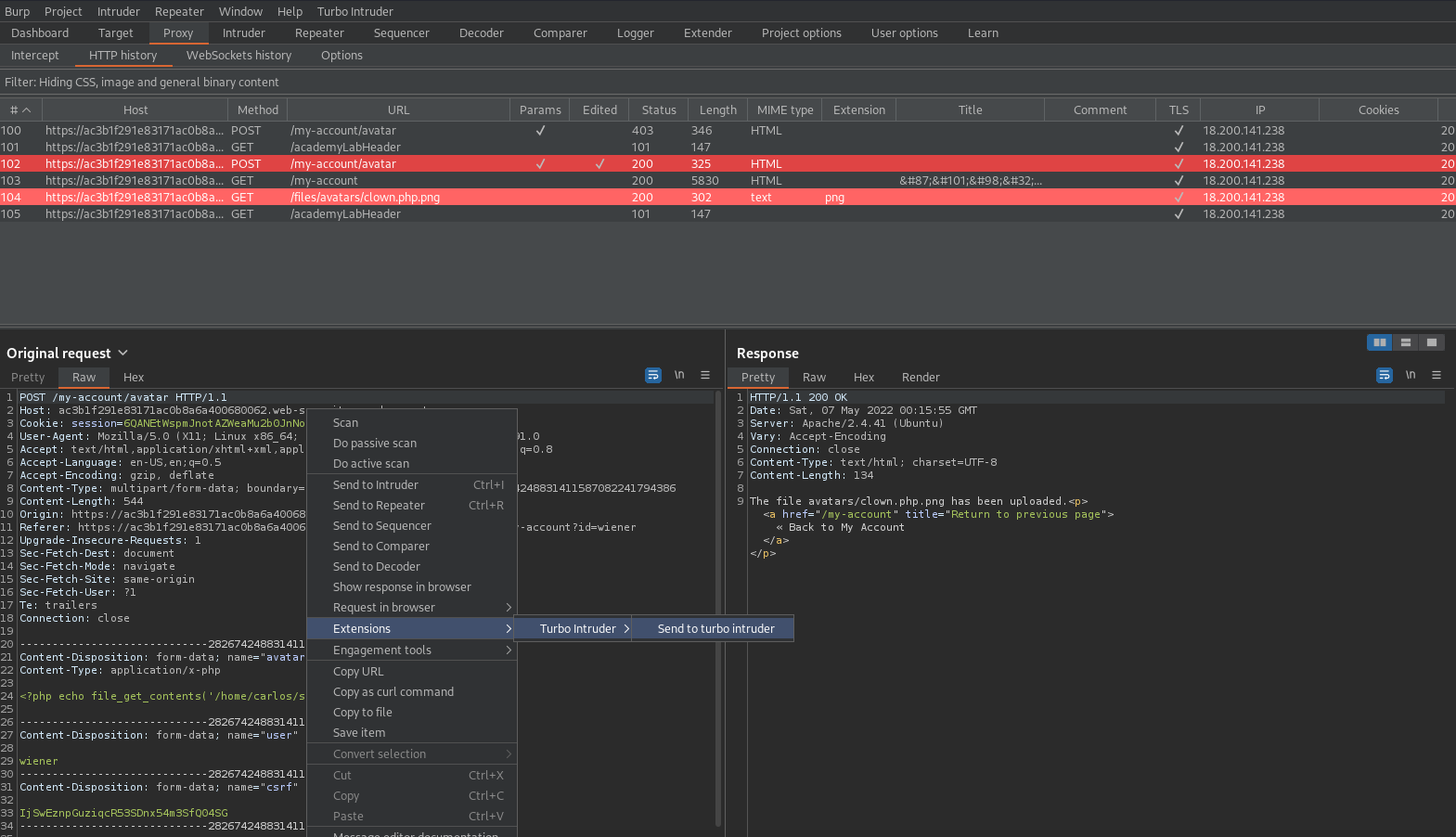The height and width of the screenshot is (837, 1456).
Task: Select row 104 clown.php.png request
Action: 728,198
